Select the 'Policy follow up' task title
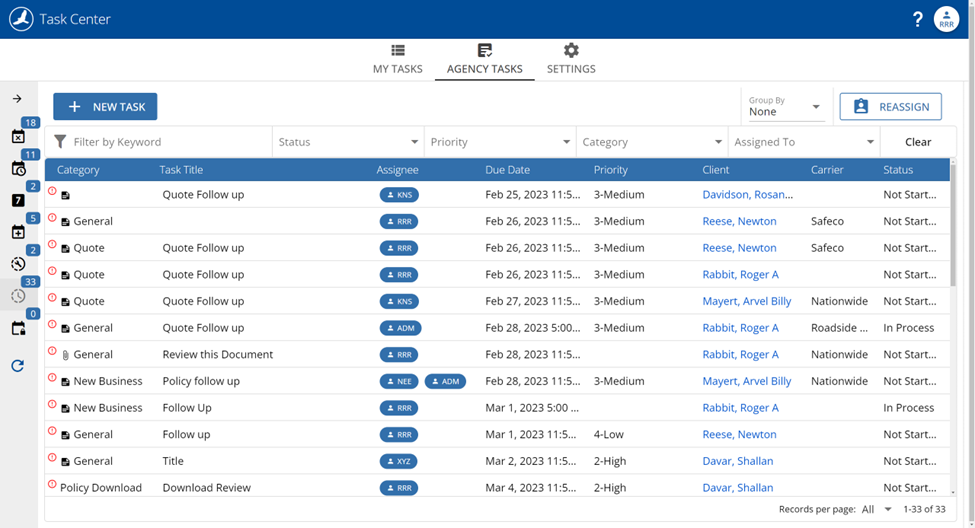 (201, 381)
